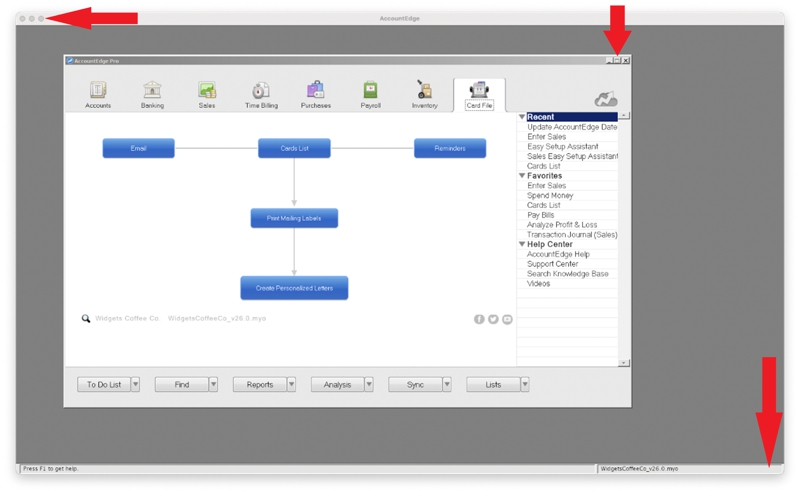800x494 pixels.
Task: Collapse the Help Center section triangle
Action: click(522, 244)
